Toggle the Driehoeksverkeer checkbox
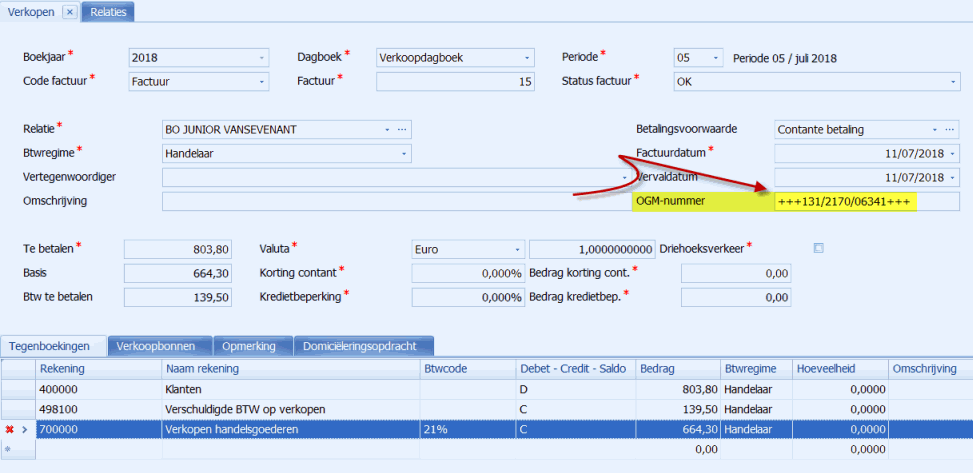Viewport: 973px width, 473px height. coord(819,248)
